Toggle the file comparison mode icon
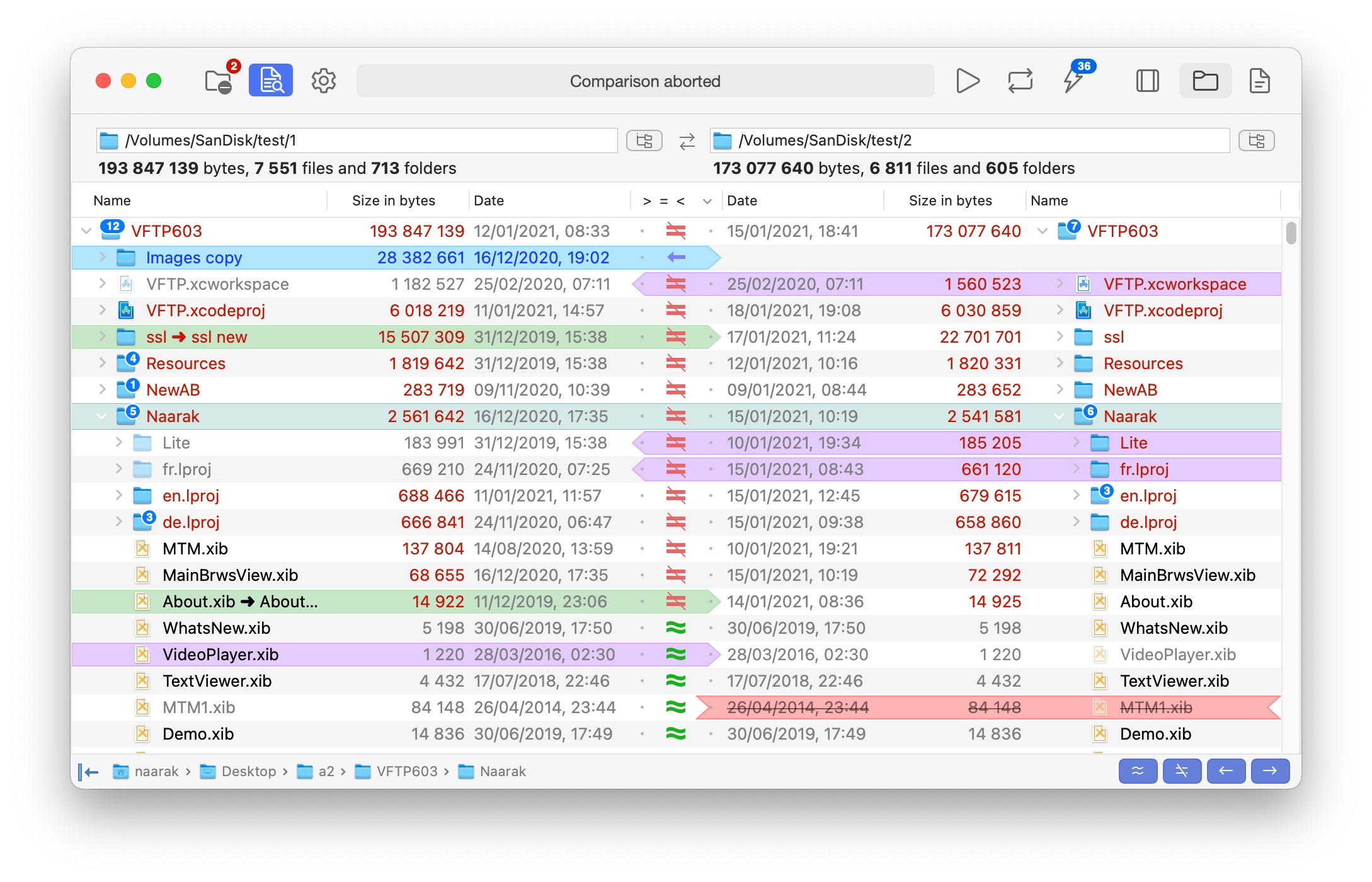Image resolution: width=1372 pixels, height=882 pixels. (271, 80)
